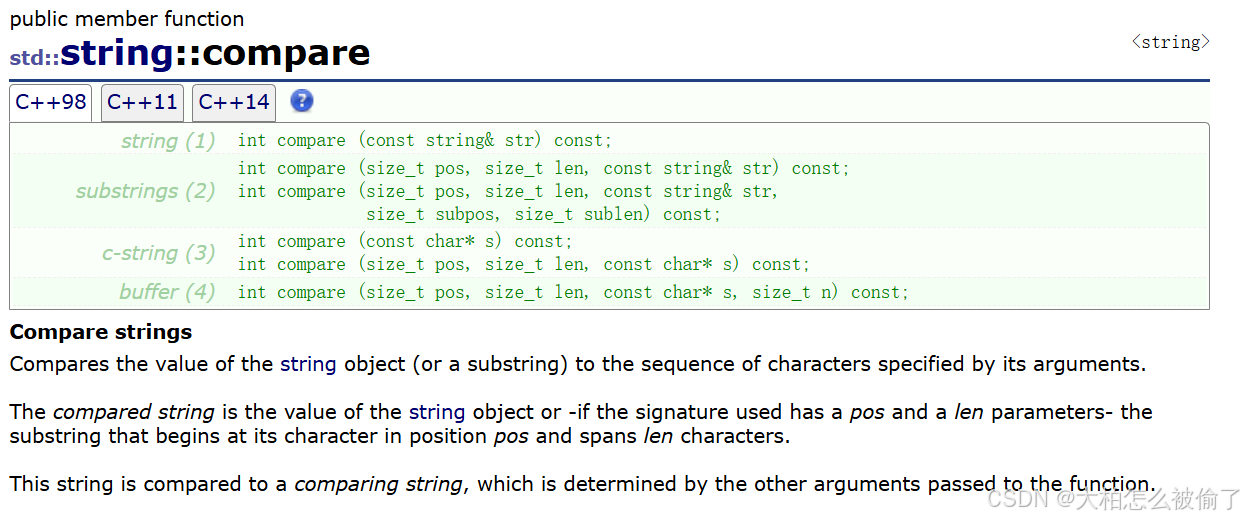Switch to the C++11 tab
The height and width of the screenshot is (518, 1246).
(x=142, y=102)
